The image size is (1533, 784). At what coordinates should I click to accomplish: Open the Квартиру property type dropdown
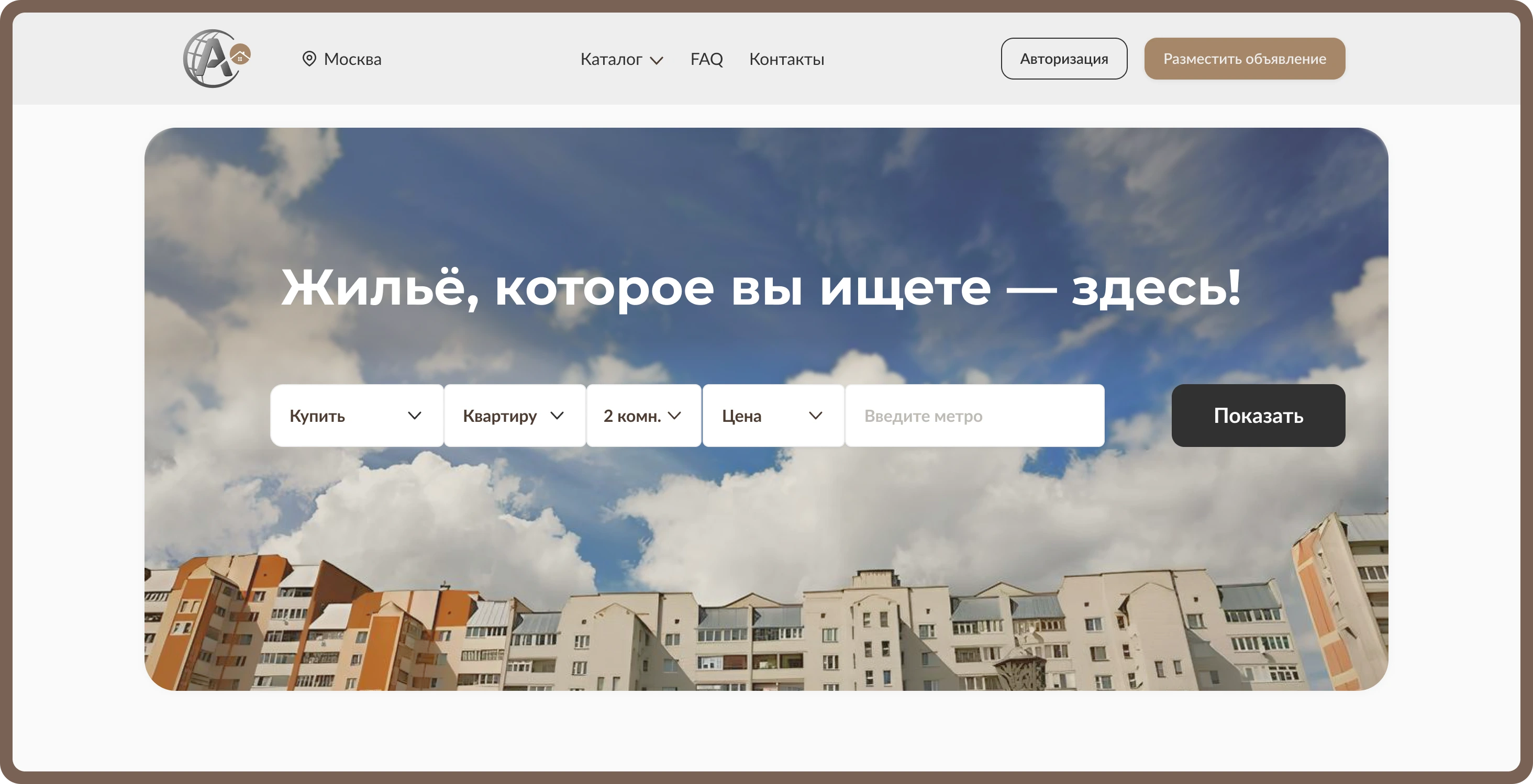point(515,415)
